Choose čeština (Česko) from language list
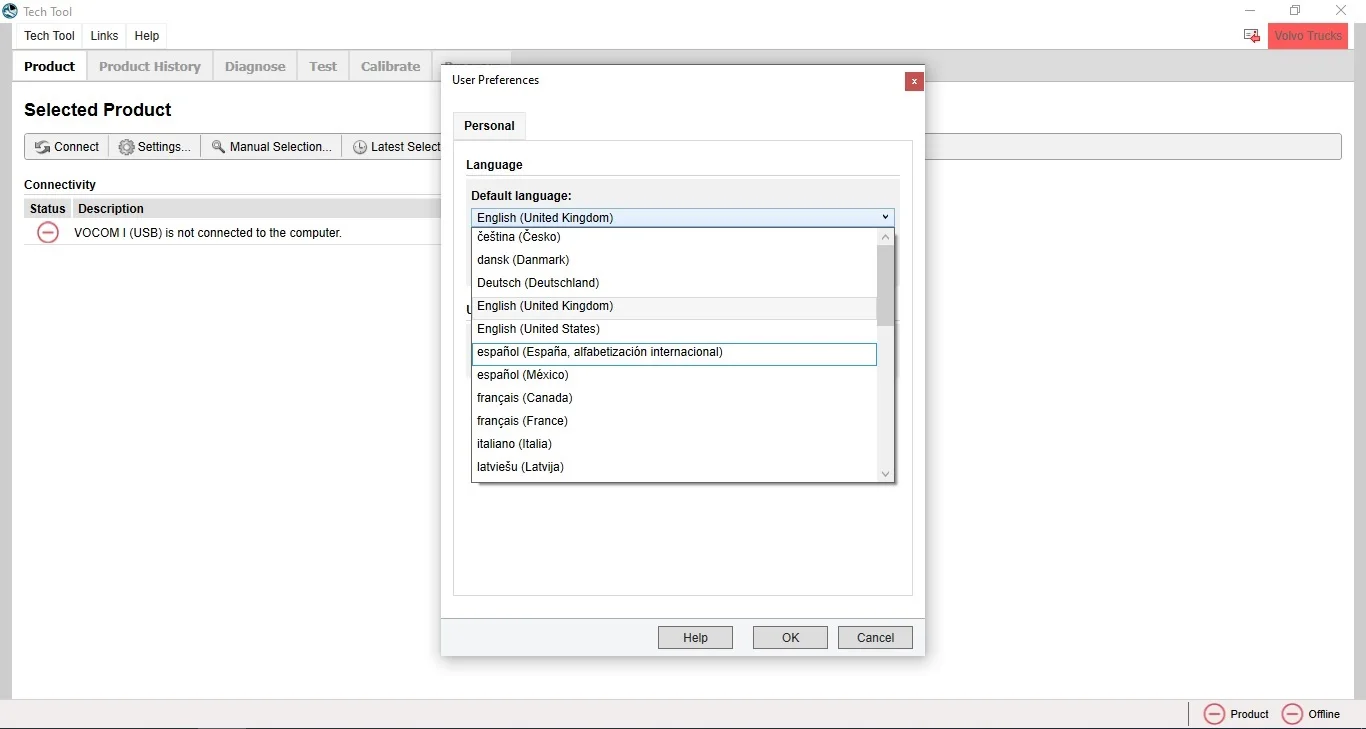 click(x=674, y=237)
